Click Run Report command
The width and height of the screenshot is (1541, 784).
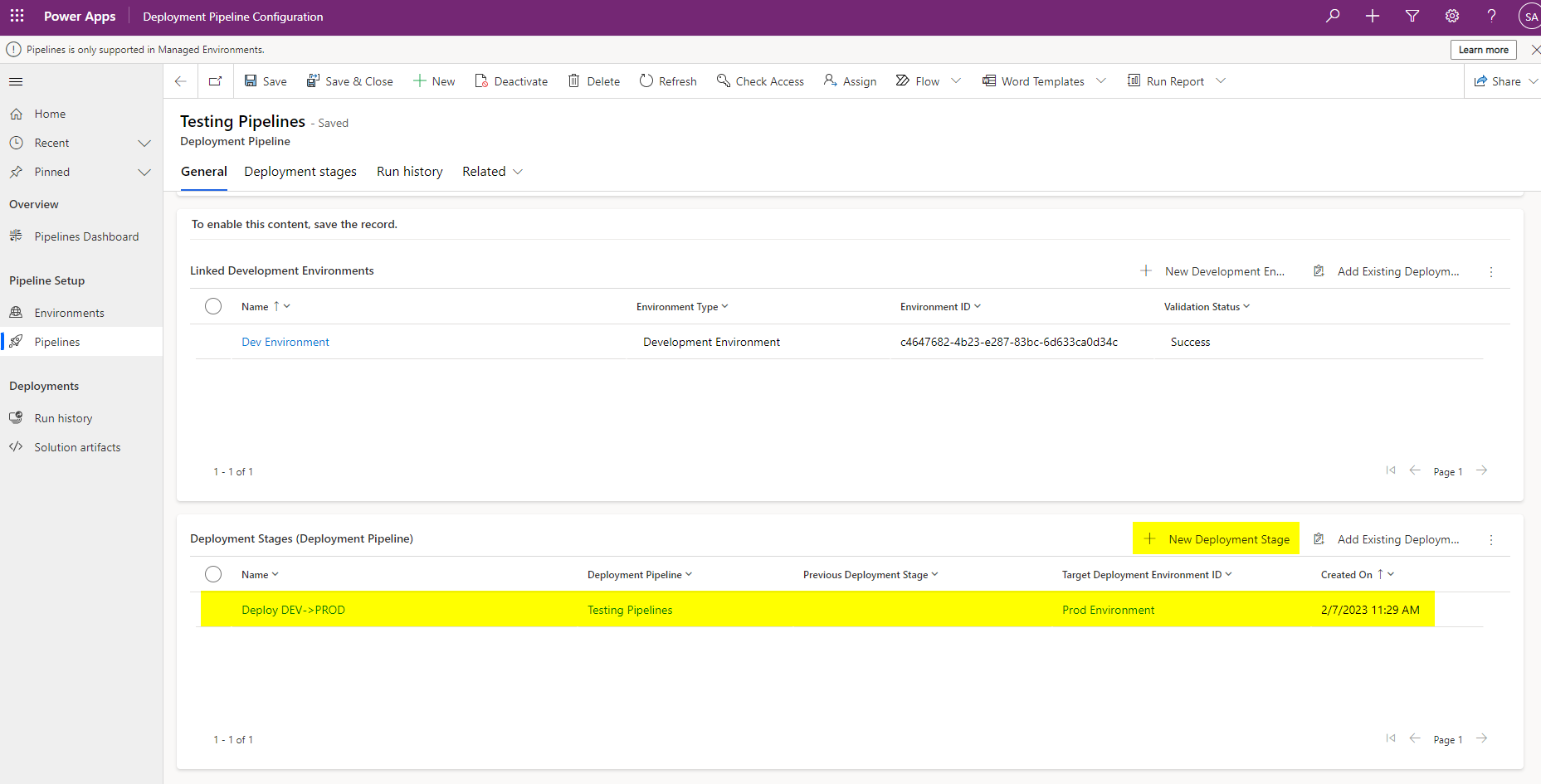[x=1166, y=81]
